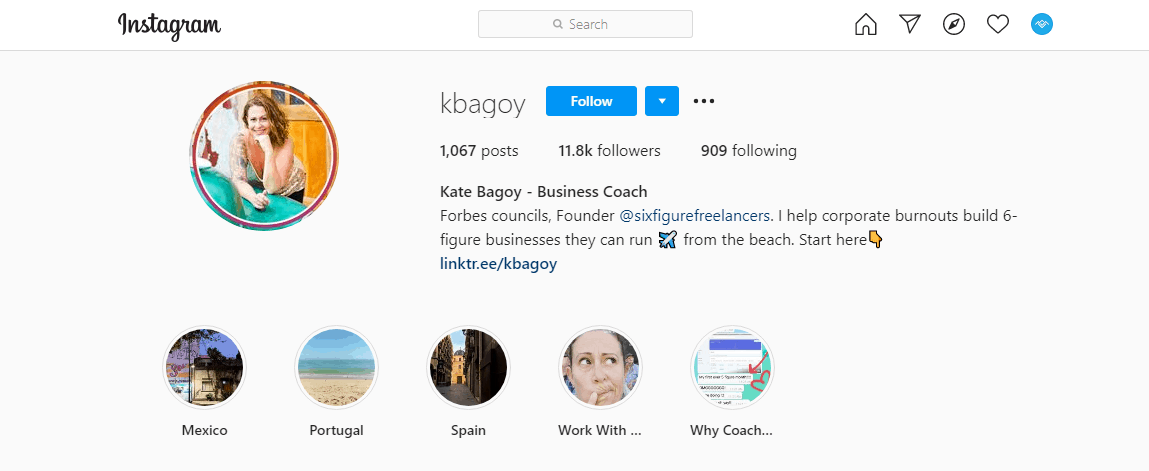1149x471 pixels.
Task: Open the three-dots options menu
Action: pyautogui.click(x=703, y=101)
